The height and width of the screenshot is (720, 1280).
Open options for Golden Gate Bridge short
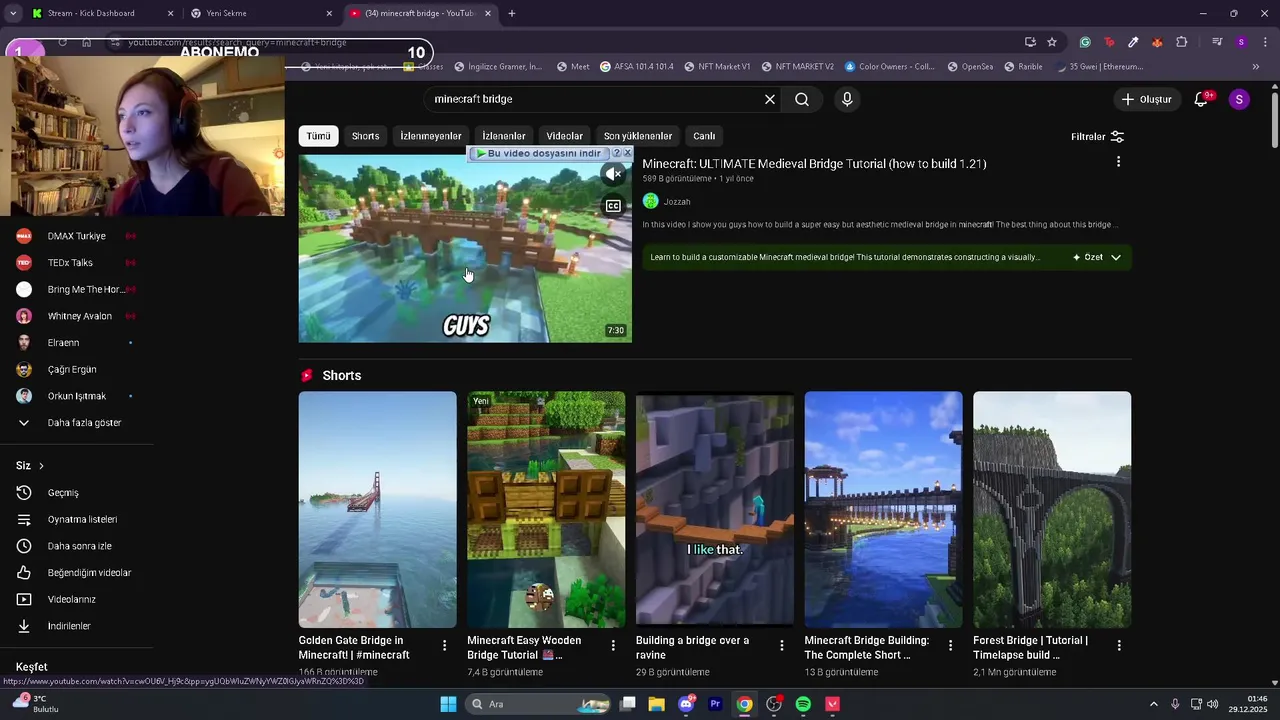445,646
